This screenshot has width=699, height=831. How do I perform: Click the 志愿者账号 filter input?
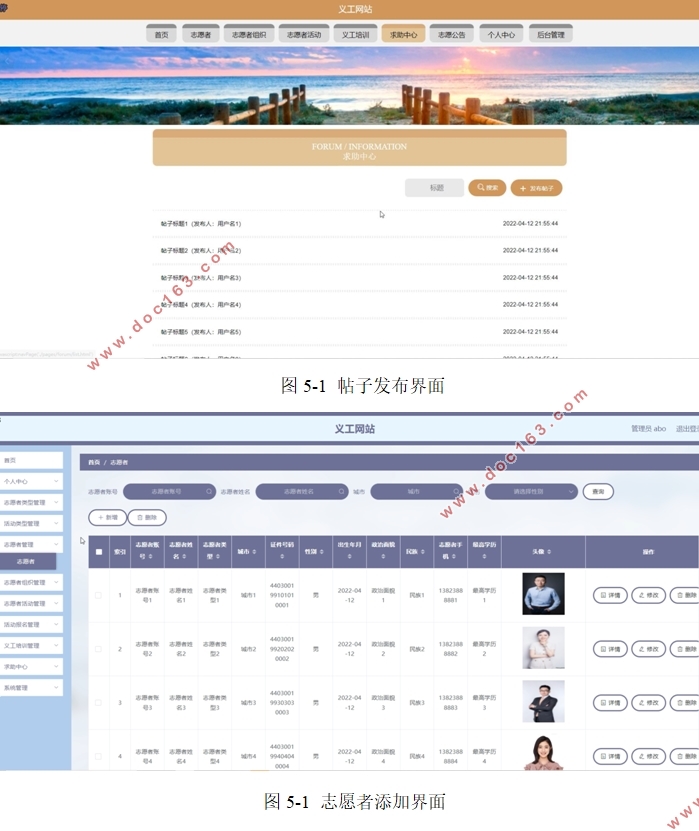[169, 492]
